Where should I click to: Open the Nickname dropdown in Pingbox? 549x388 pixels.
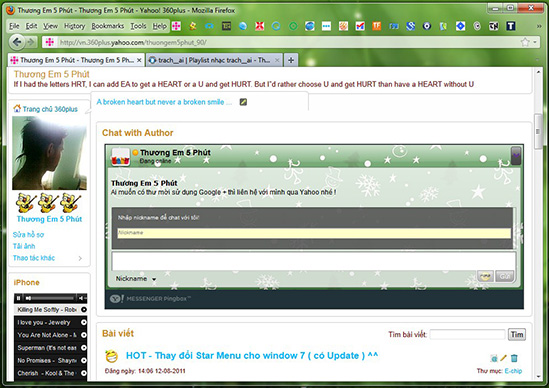(154, 279)
